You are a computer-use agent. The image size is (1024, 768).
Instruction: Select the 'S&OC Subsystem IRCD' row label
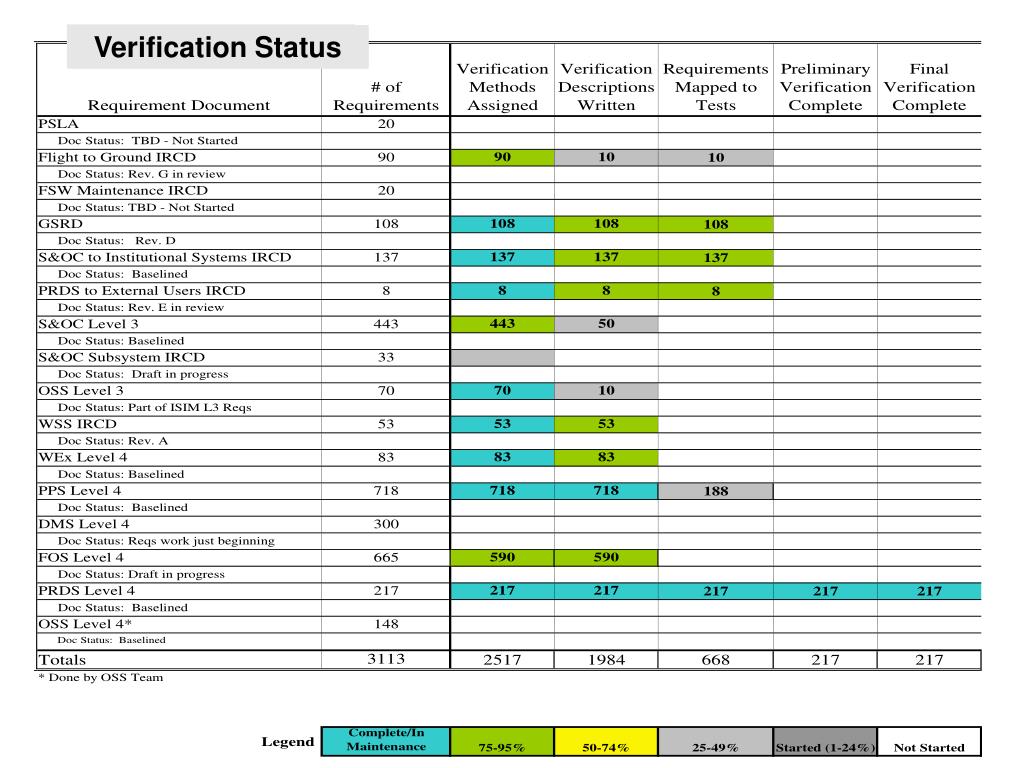(121, 357)
